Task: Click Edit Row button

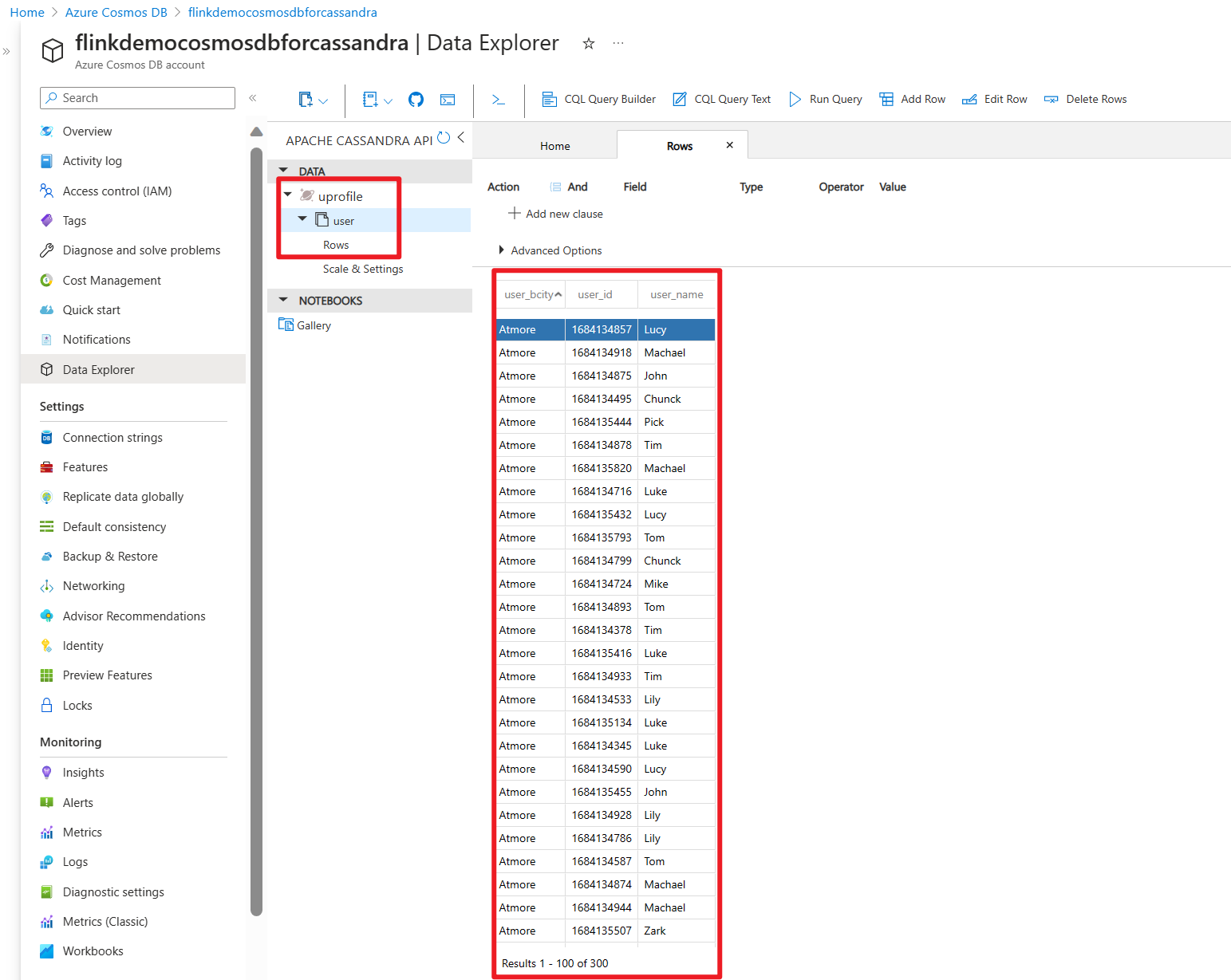Action: point(994,100)
